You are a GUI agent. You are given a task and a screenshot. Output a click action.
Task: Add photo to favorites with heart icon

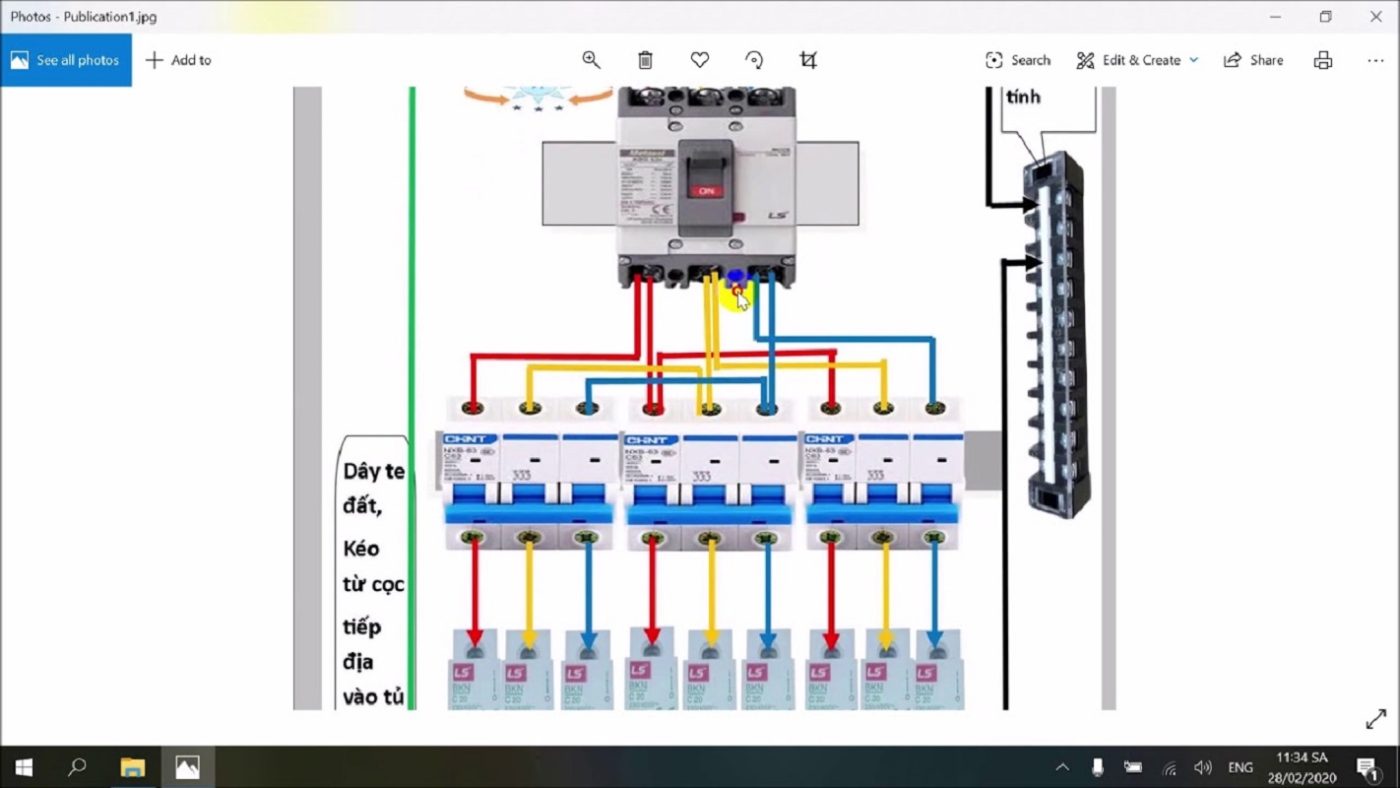coord(700,60)
